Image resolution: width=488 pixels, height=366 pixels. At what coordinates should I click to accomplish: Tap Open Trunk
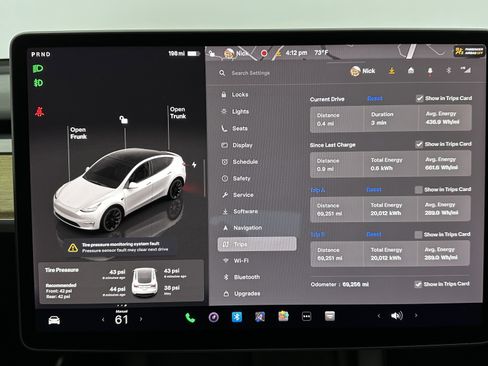click(178, 113)
